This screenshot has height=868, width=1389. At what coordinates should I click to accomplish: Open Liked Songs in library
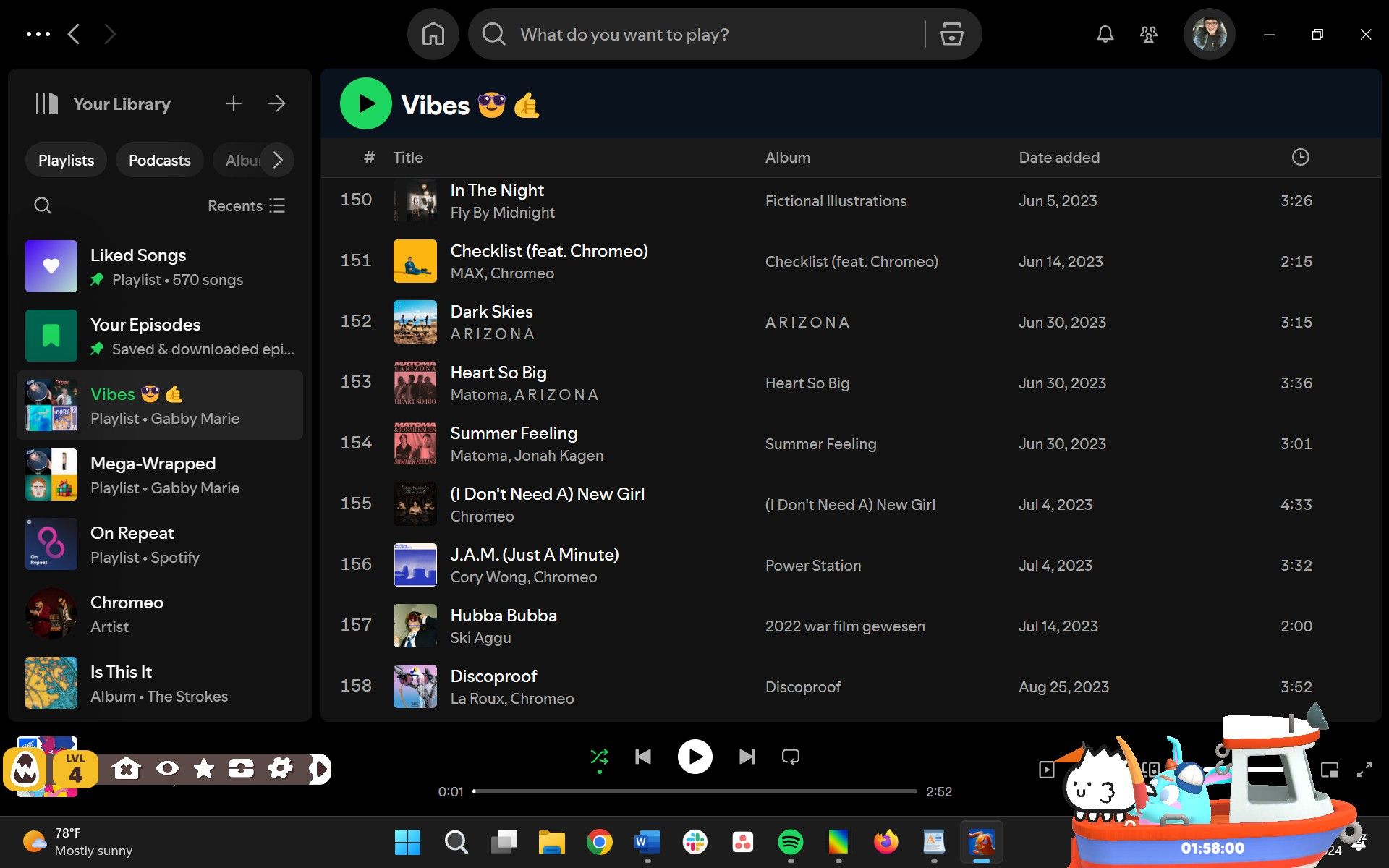click(x=159, y=266)
